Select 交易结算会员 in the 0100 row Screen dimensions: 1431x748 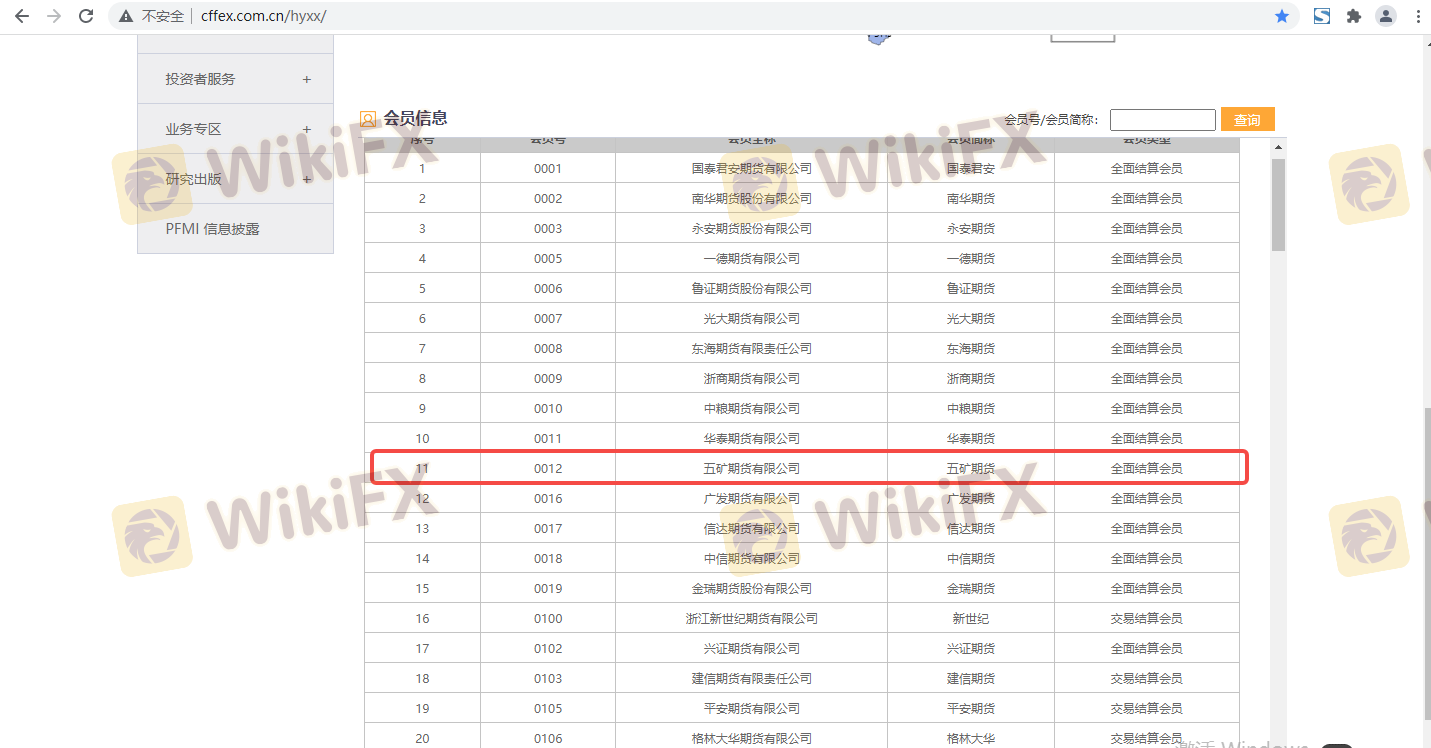tap(1146, 619)
